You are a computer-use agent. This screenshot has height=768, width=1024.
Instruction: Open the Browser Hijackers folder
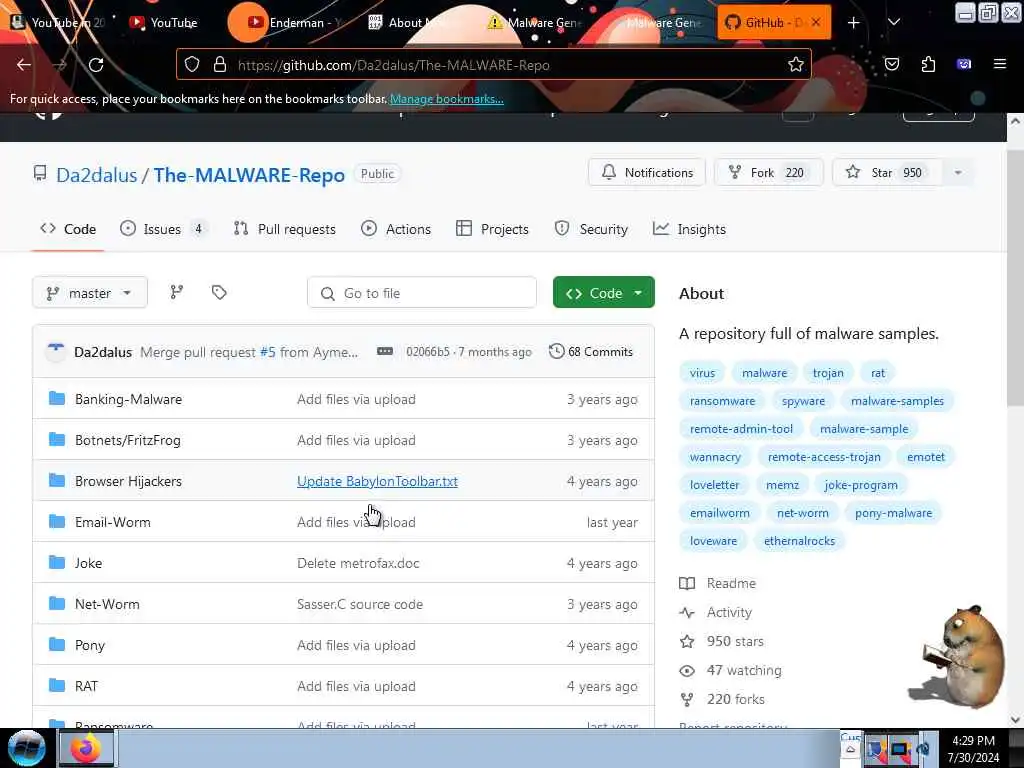click(128, 481)
